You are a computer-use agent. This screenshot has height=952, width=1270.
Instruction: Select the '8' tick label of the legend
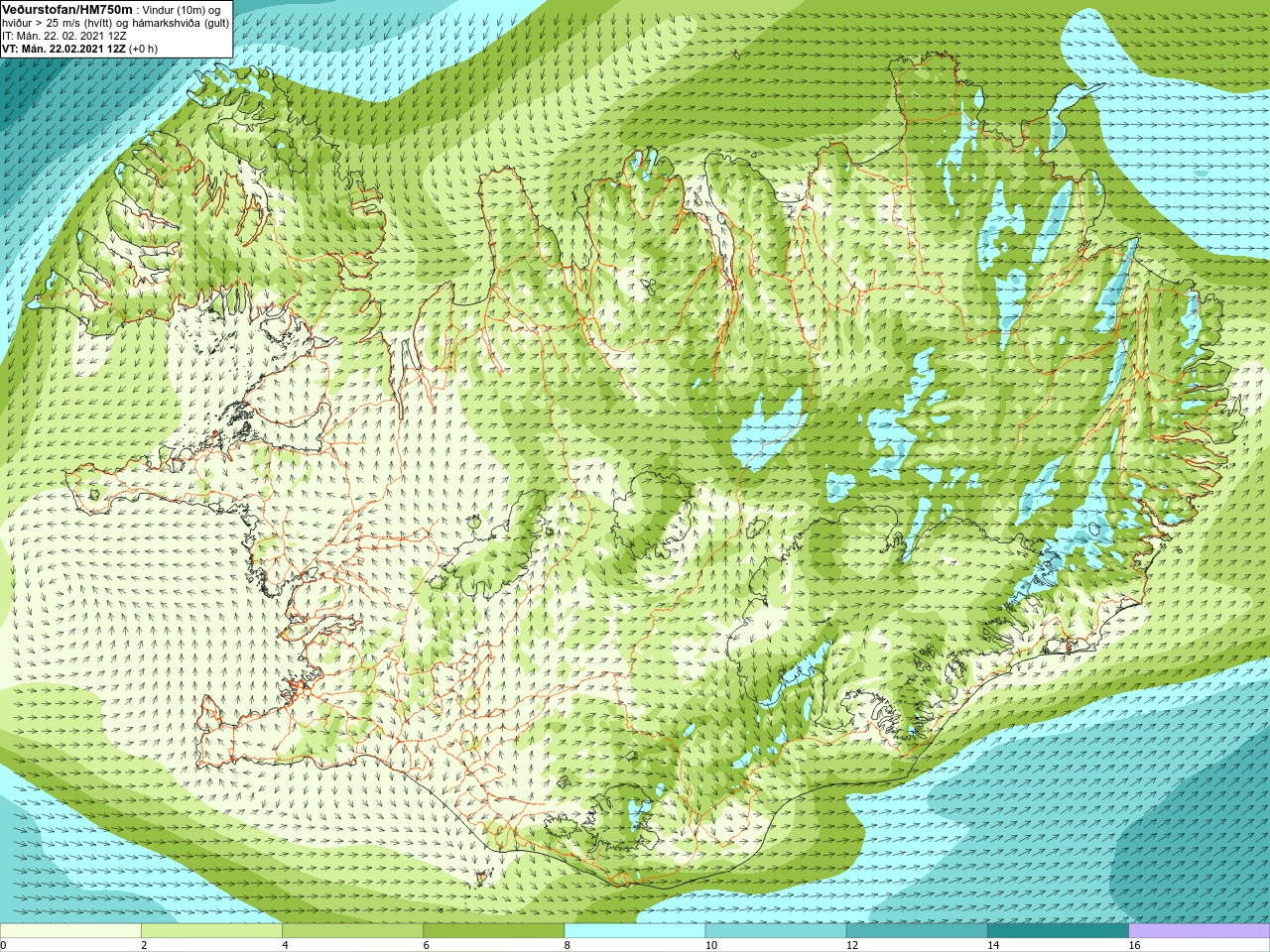[568, 945]
